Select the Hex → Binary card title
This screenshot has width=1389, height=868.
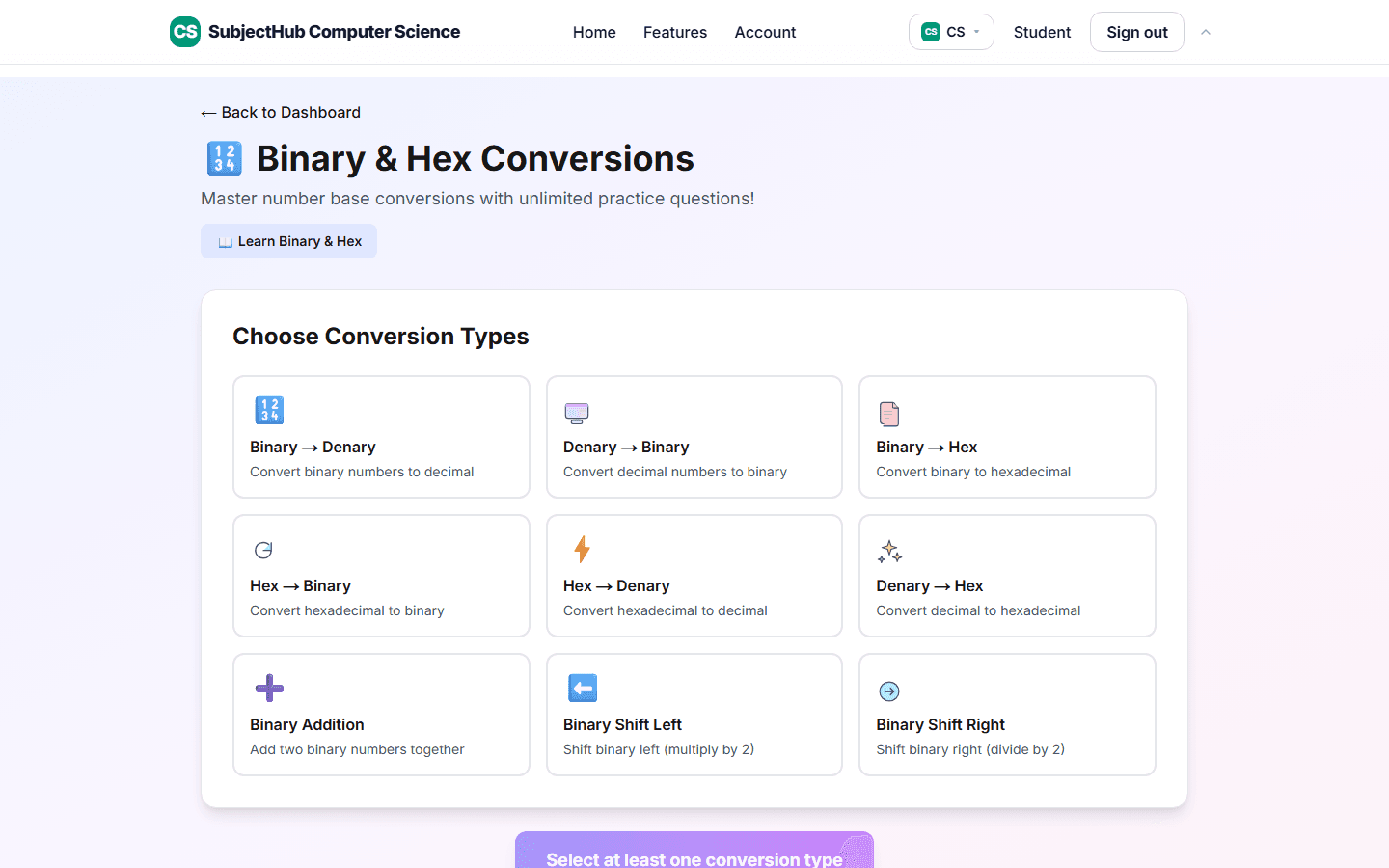pos(300,585)
